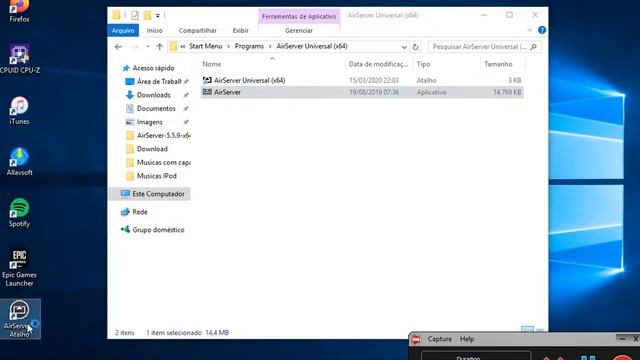
Task: Open Grupo doméstico in the sidebar
Action: (158, 230)
